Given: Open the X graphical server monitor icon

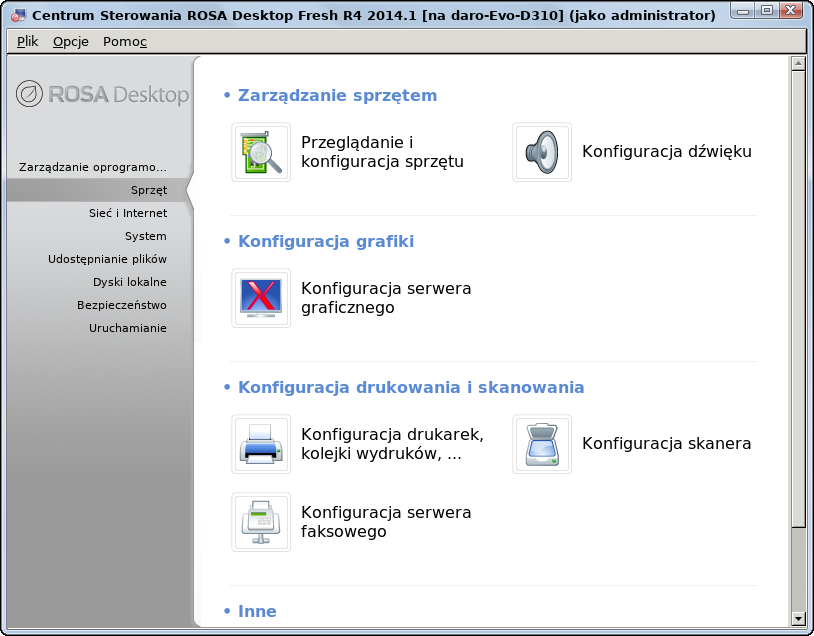Looking at the screenshot, I should [261, 298].
